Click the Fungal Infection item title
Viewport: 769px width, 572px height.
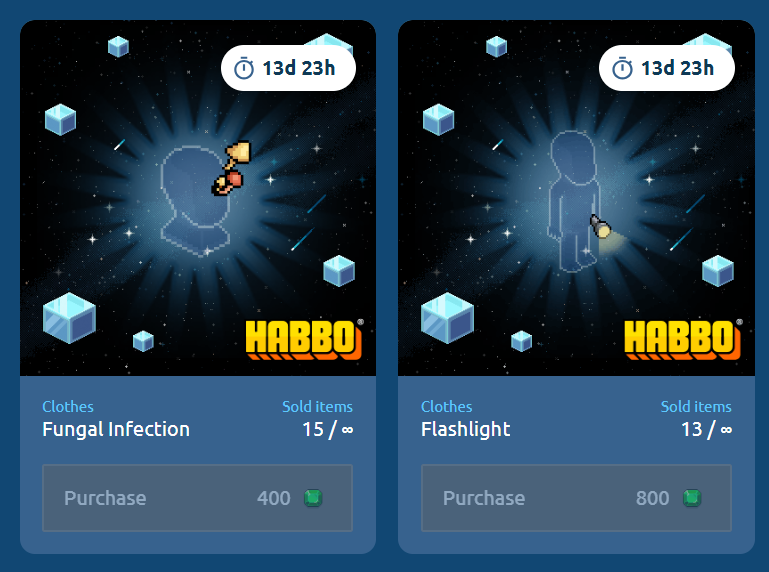tap(116, 429)
